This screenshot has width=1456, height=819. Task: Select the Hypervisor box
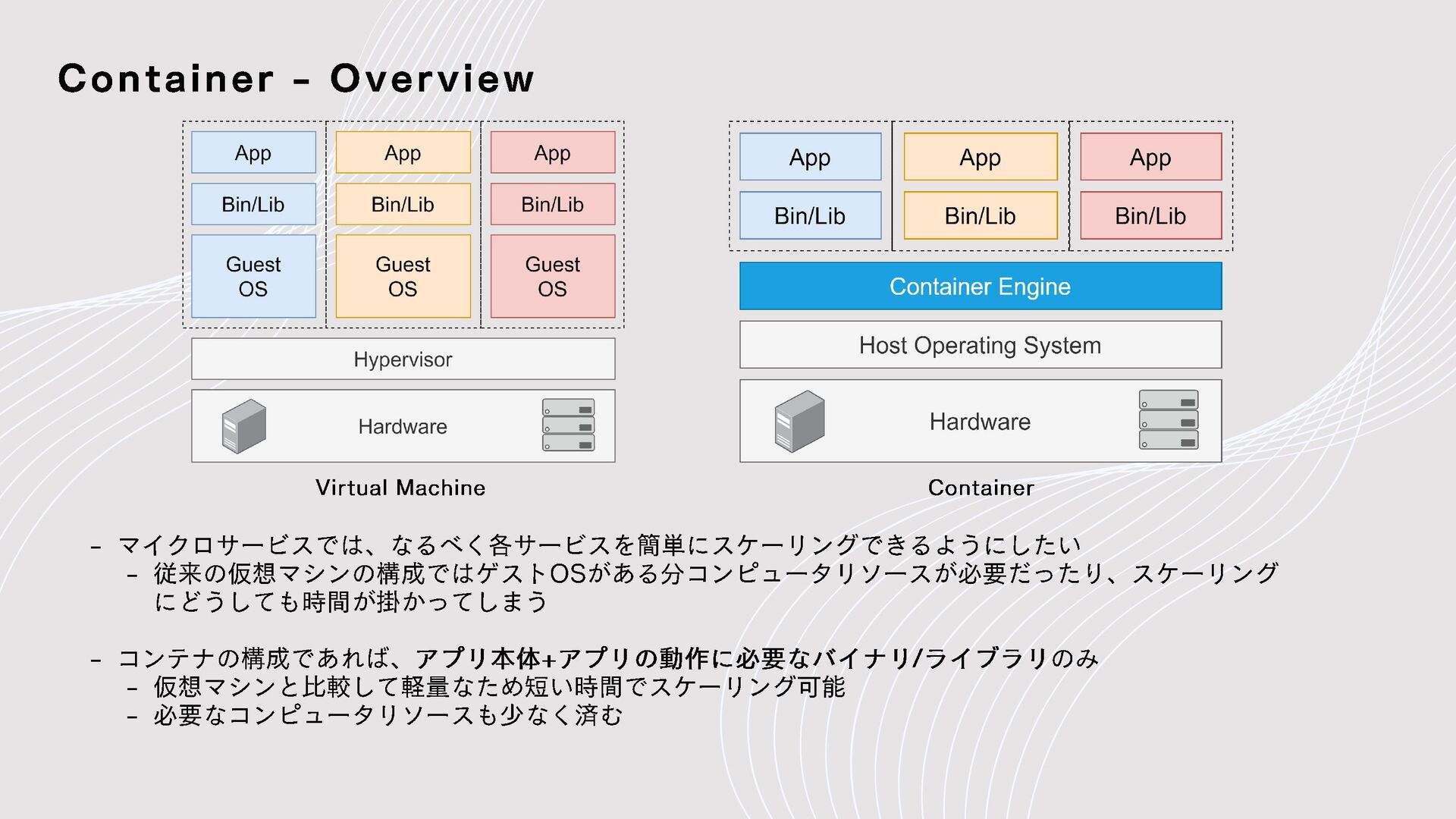(403, 359)
